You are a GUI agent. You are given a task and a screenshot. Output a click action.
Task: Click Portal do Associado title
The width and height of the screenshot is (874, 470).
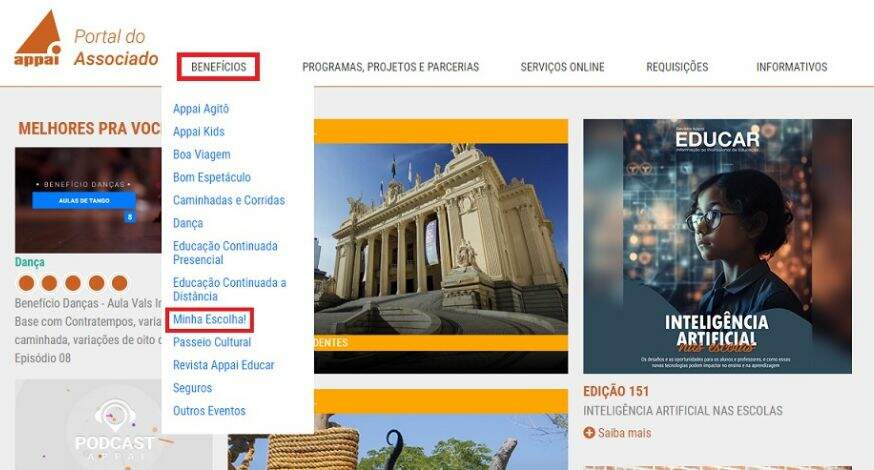click(x=116, y=47)
